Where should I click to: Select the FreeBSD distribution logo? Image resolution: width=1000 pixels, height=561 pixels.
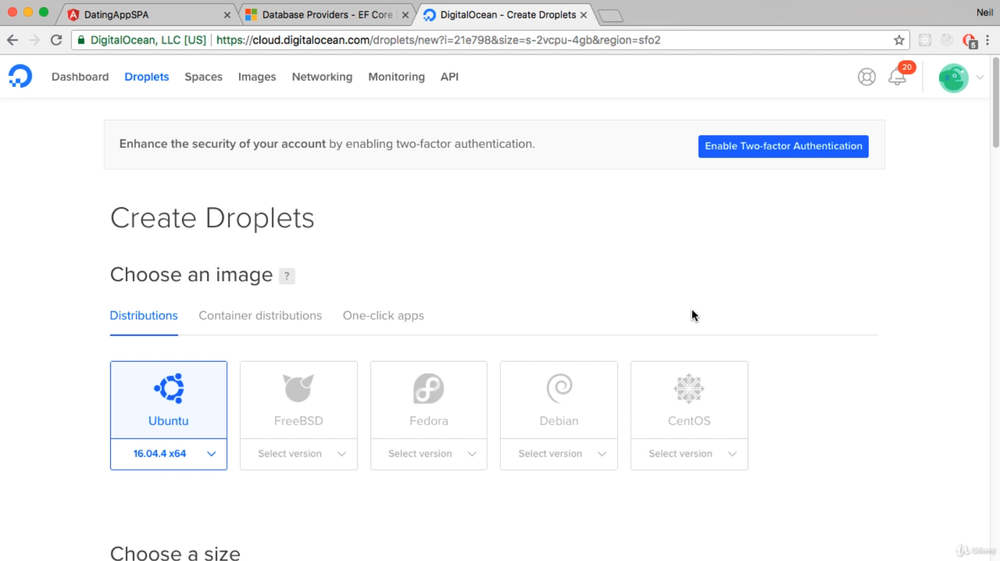298,388
